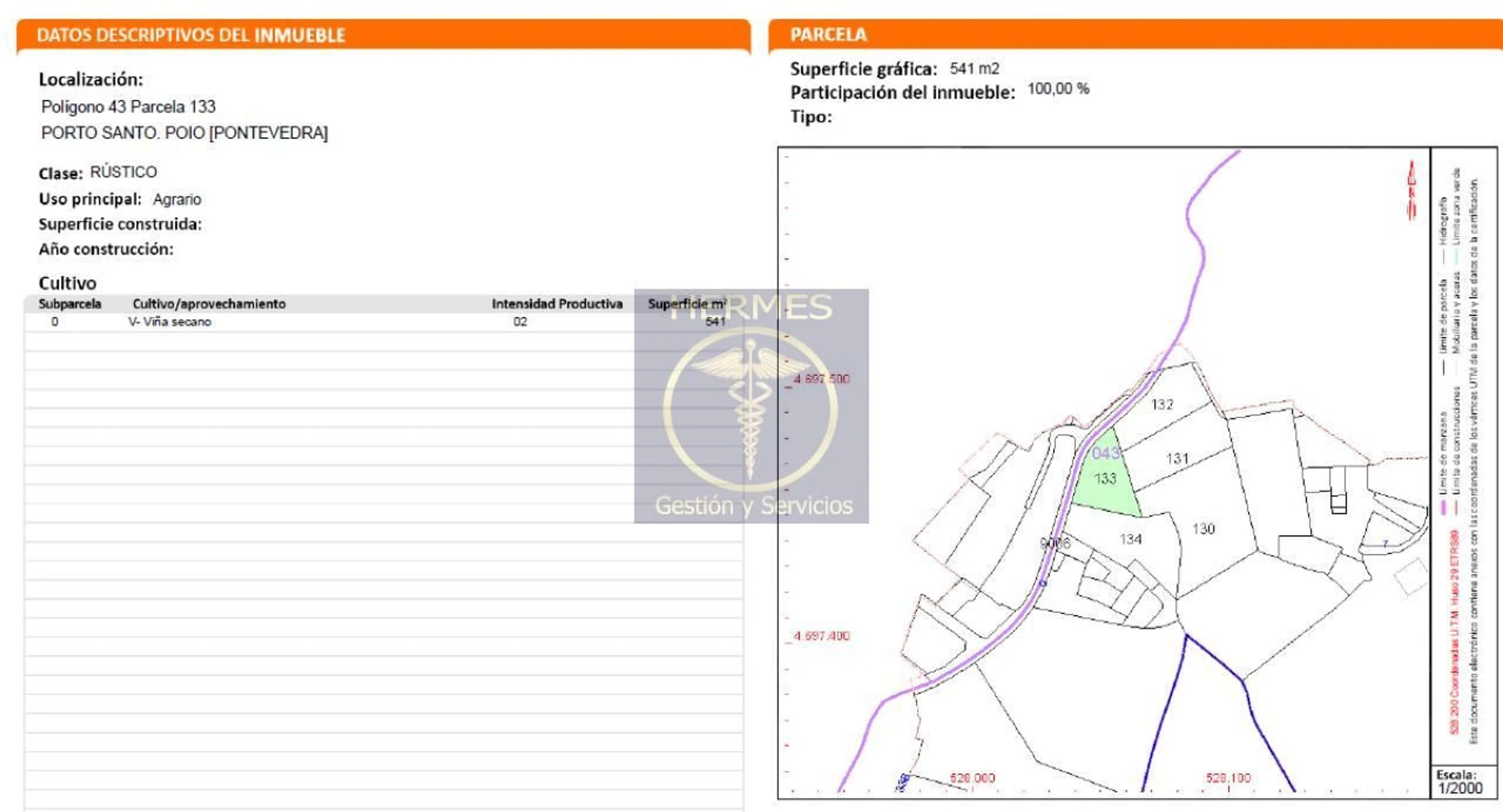Click the Parcela section header
1503x812 pixels.
tap(828, 35)
